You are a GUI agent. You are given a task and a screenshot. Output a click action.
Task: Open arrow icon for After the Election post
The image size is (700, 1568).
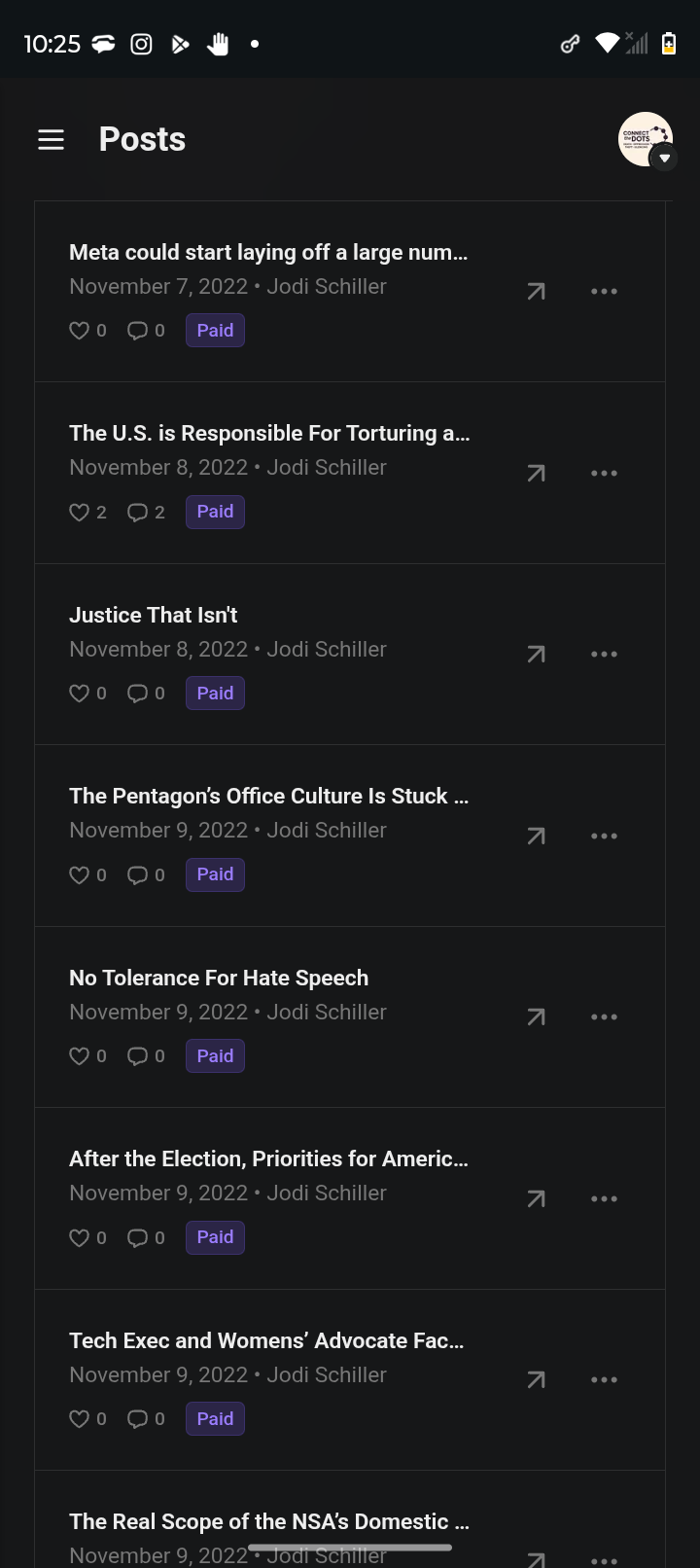536,1198
